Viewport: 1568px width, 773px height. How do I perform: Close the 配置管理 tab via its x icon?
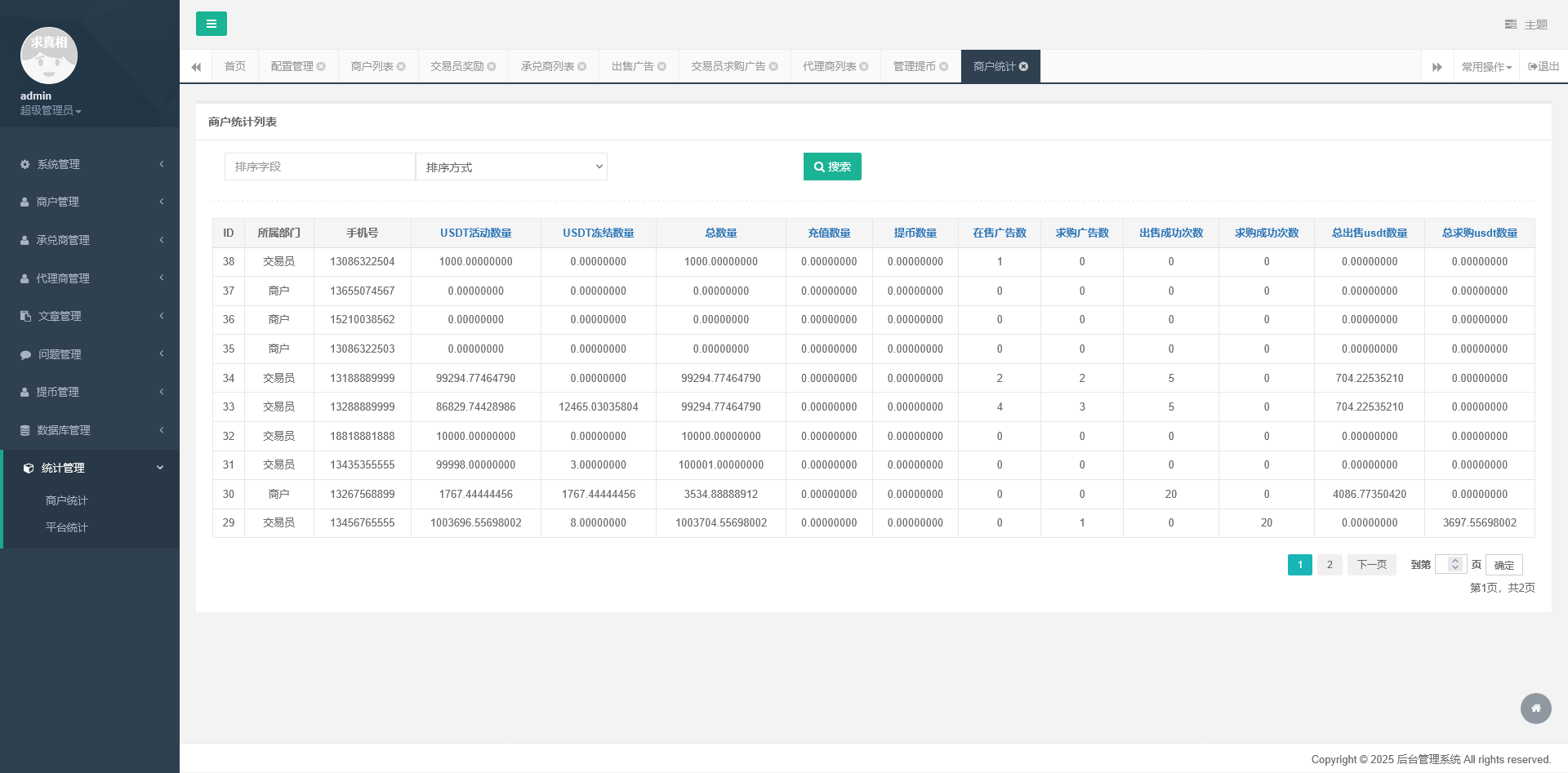click(x=321, y=67)
